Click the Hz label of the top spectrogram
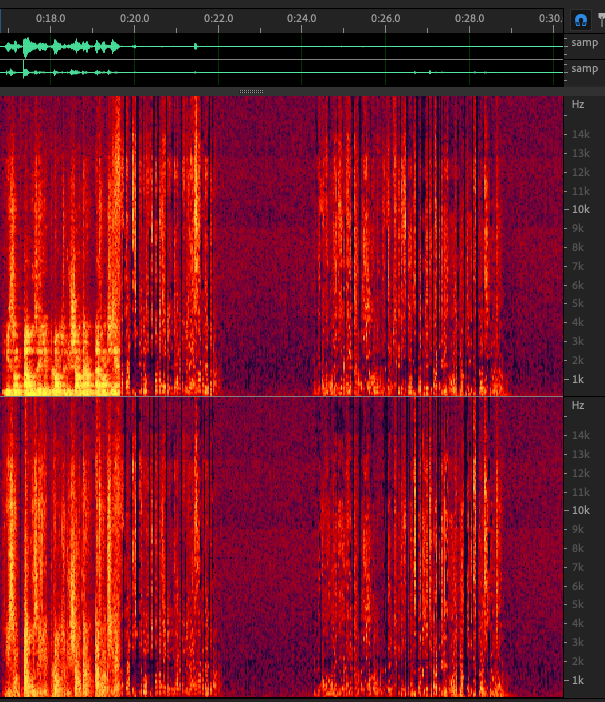Image resolution: width=605 pixels, height=702 pixels. [x=578, y=104]
